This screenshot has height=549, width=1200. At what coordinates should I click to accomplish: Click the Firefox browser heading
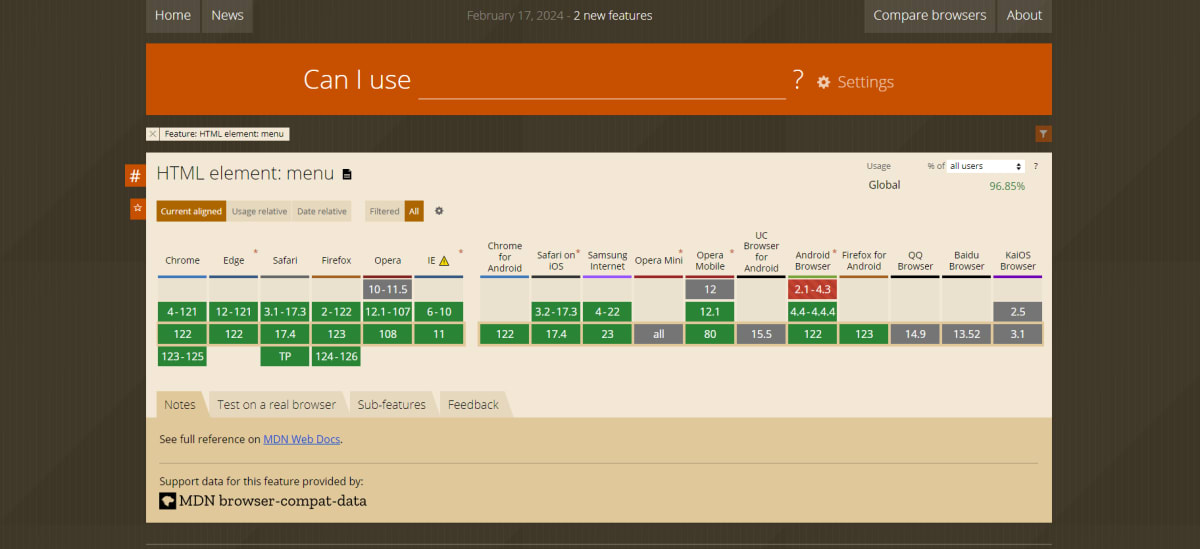(x=336, y=260)
